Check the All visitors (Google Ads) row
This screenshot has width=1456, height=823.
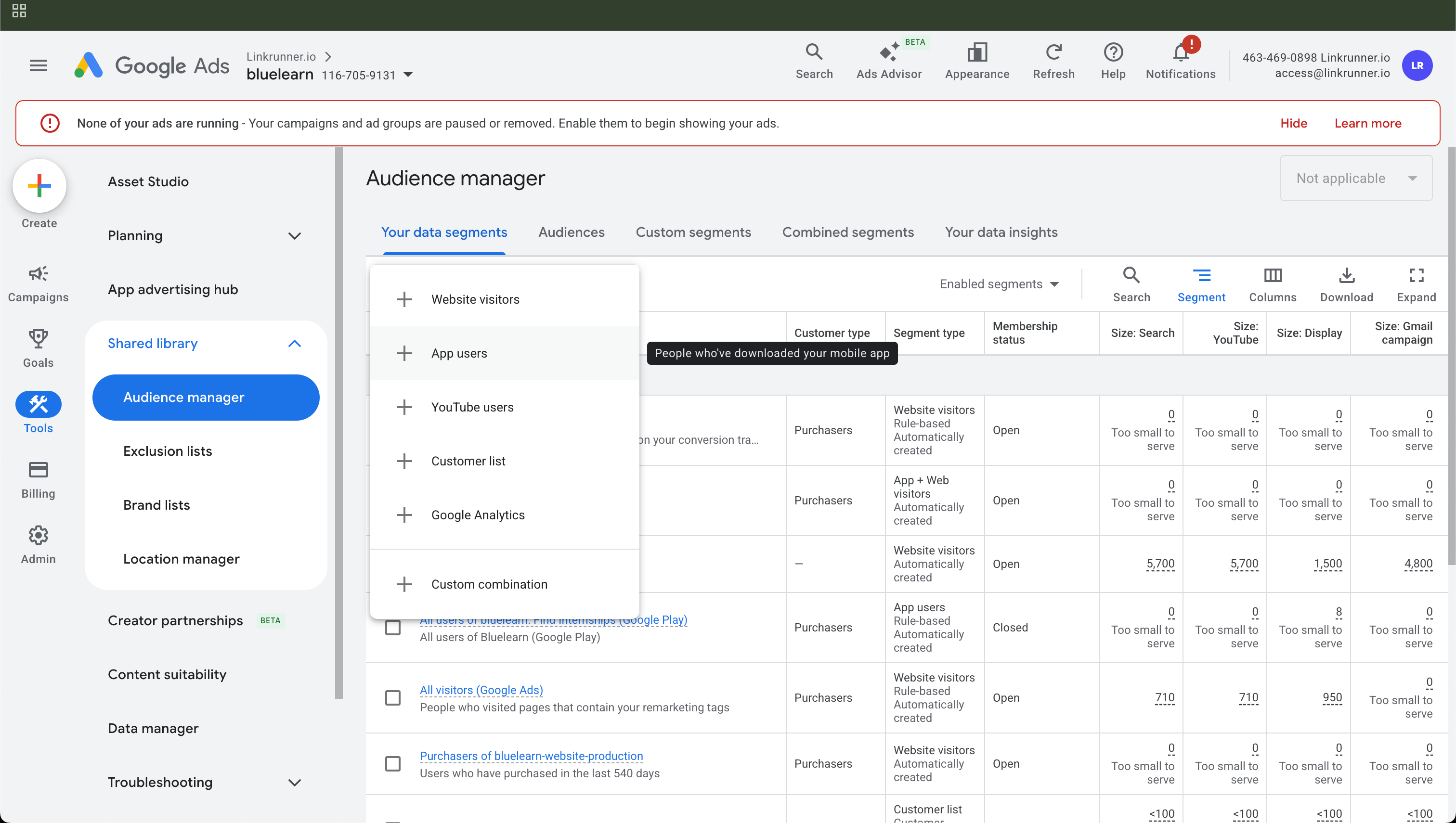pos(392,697)
